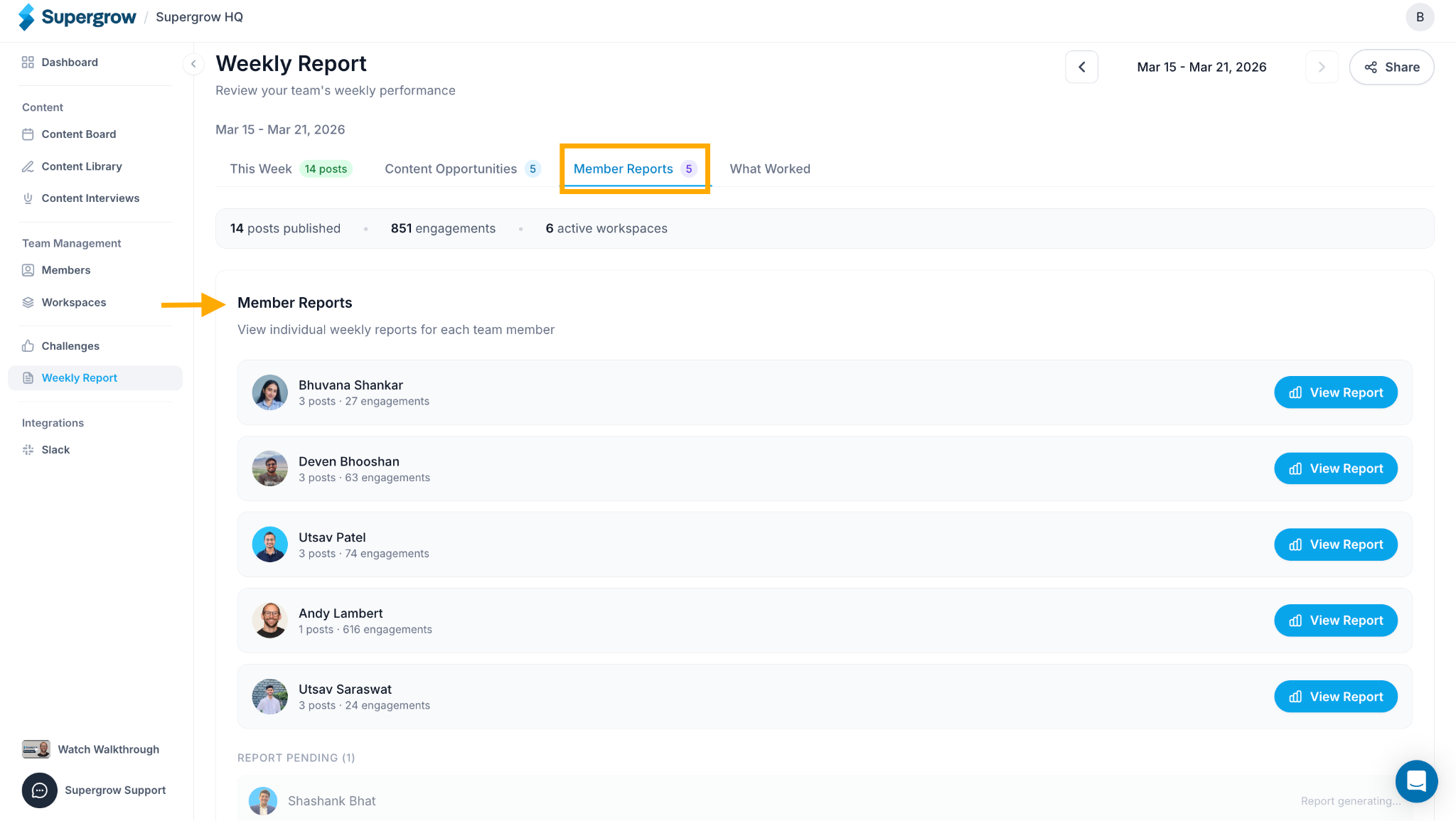This screenshot has height=821, width=1456.
Task: Click the 851 engagements stat
Action: [443, 228]
